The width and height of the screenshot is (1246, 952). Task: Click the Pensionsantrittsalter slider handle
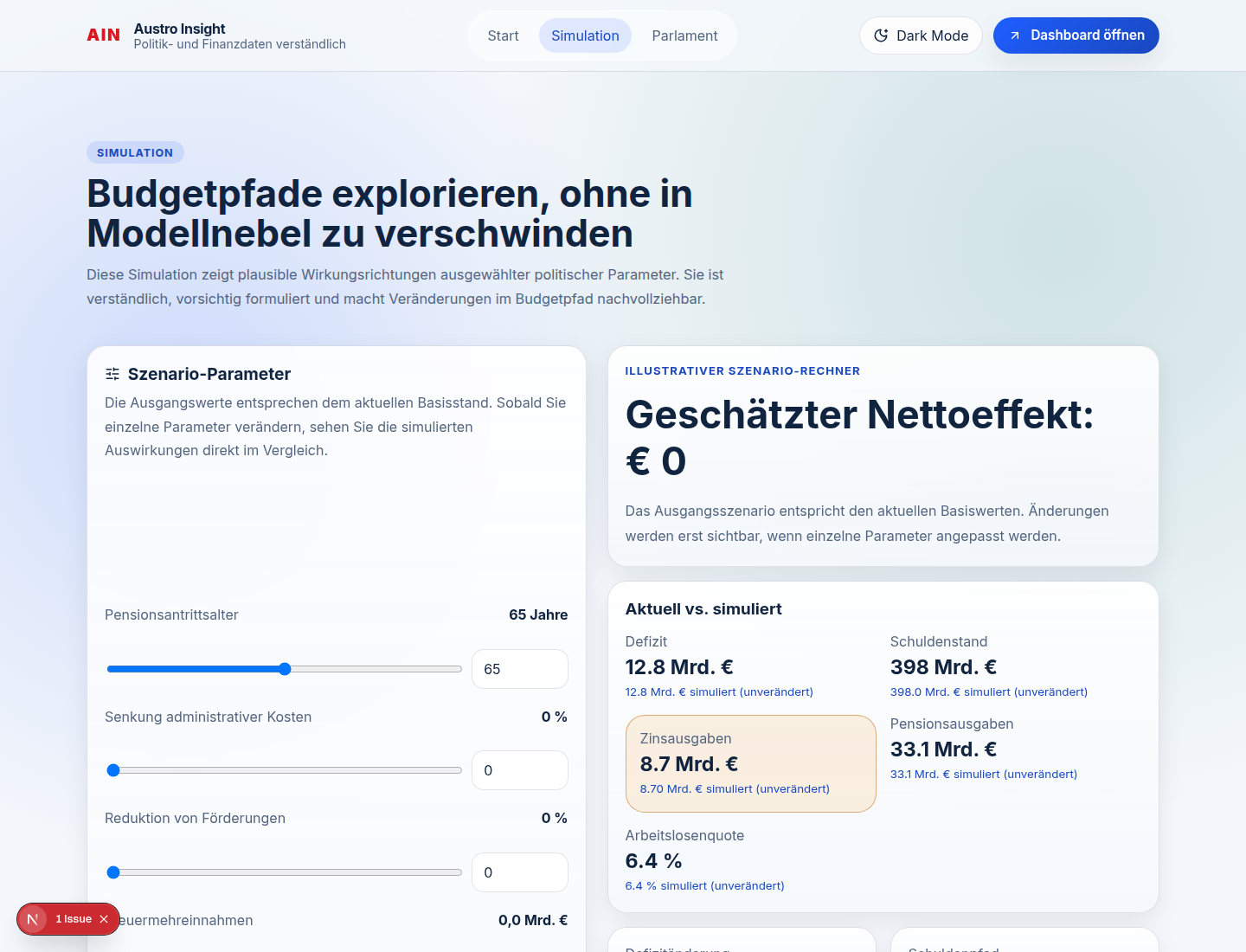click(285, 669)
